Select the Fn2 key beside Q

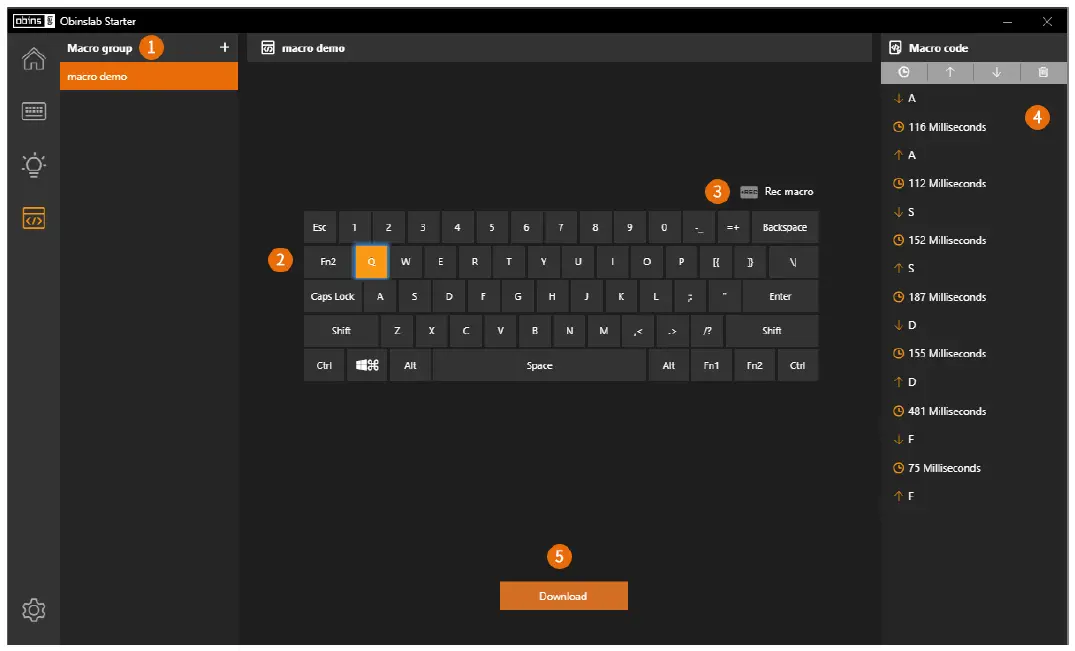pos(328,262)
